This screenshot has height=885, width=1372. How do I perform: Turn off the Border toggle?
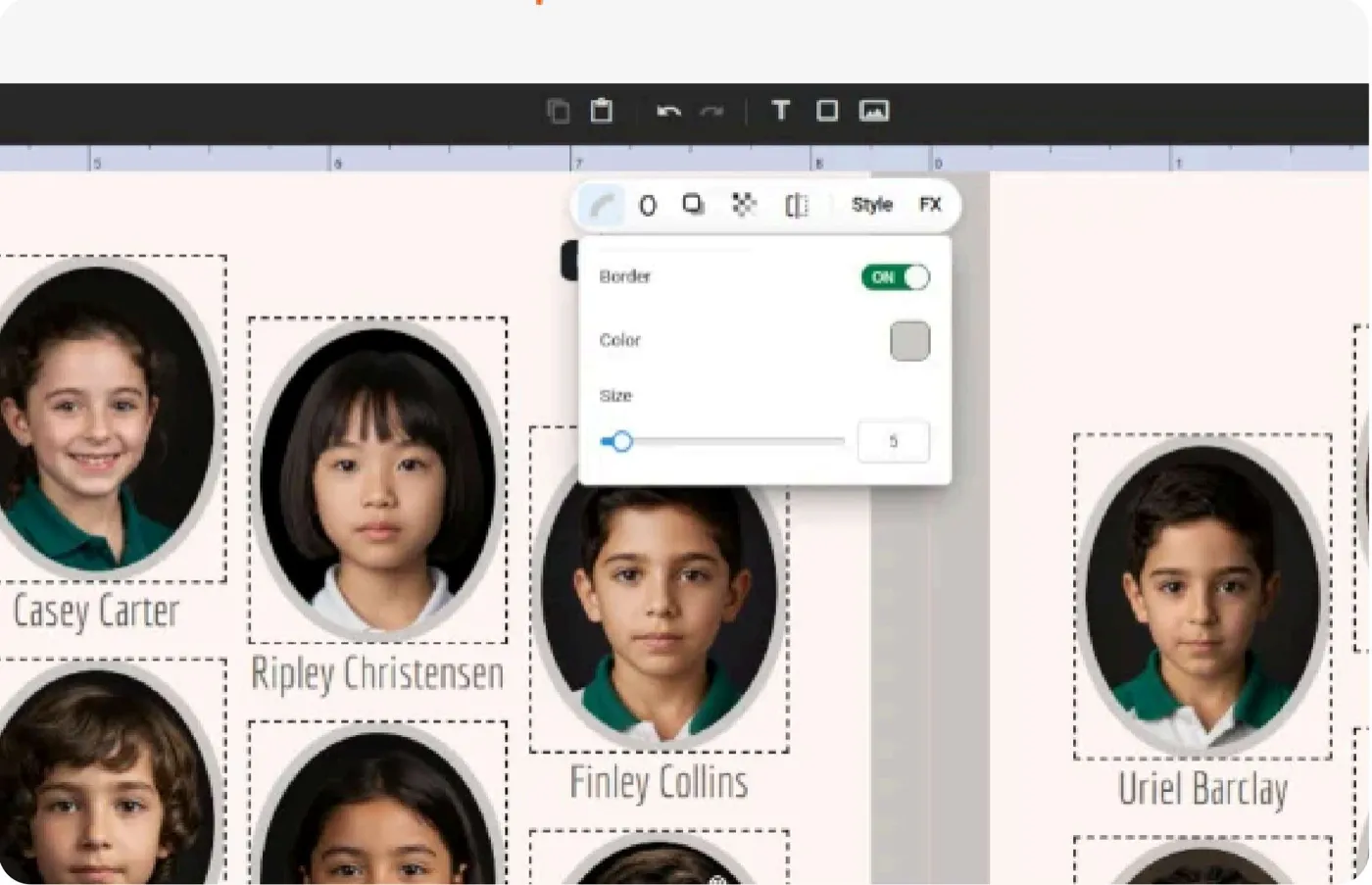point(896,277)
